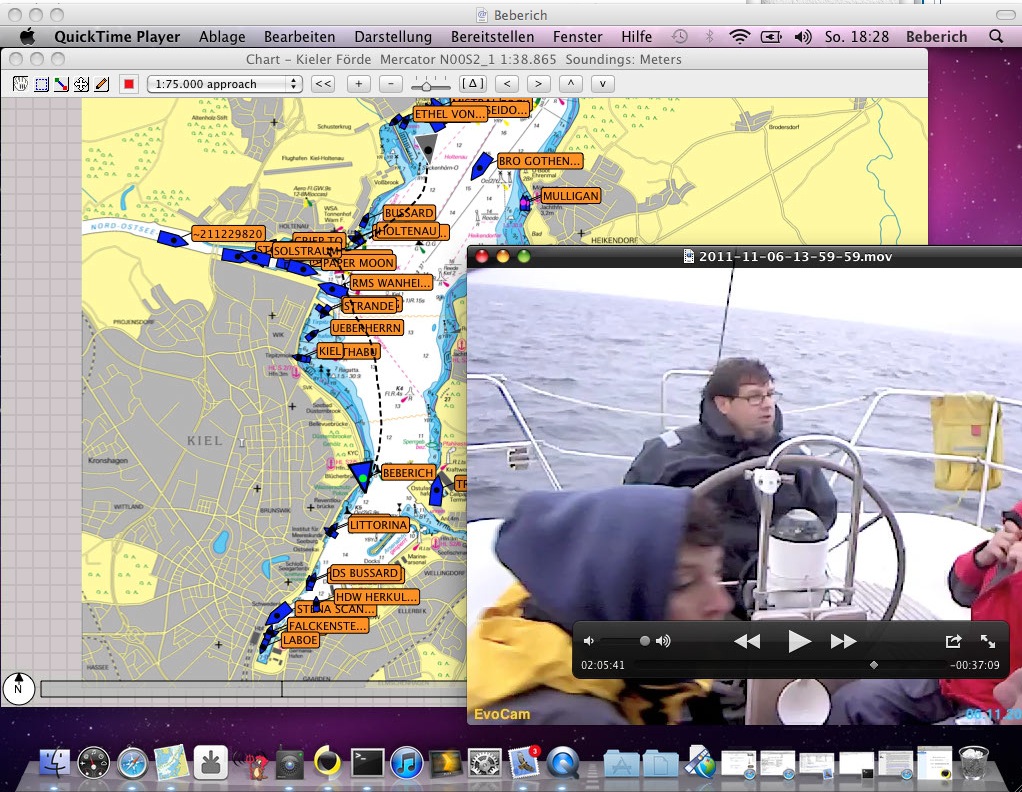Pick the four-arrow move tool

(x=81, y=84)
